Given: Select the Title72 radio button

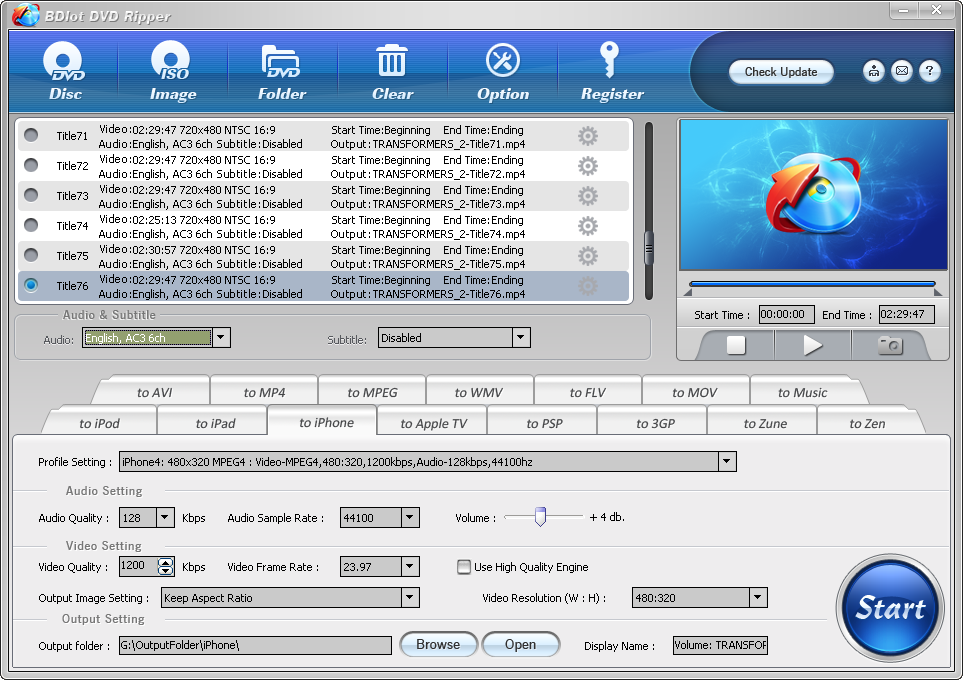Looking at the screenshot, I should (x=31, y=165).
